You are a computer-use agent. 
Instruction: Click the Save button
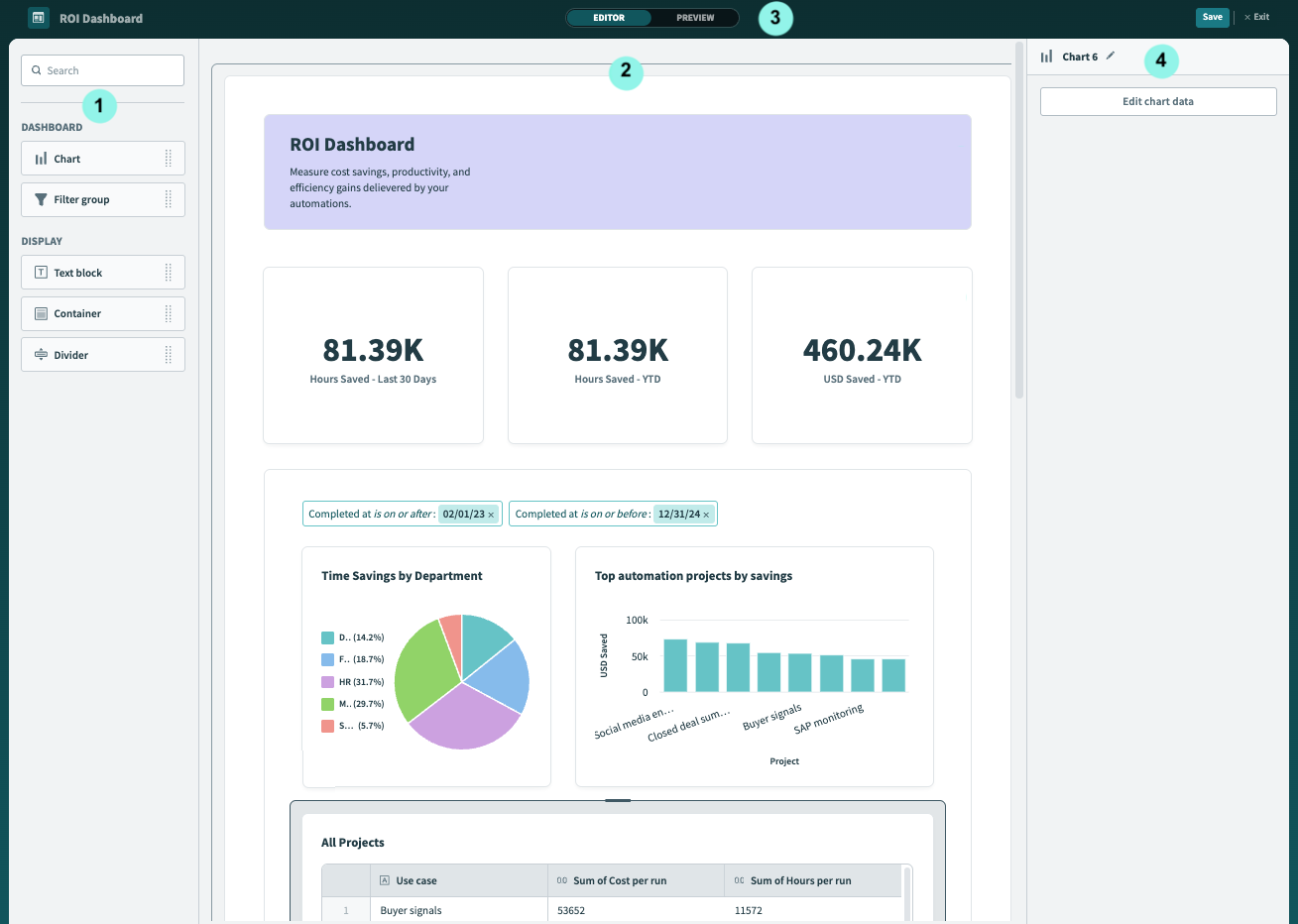(1212, 17)
